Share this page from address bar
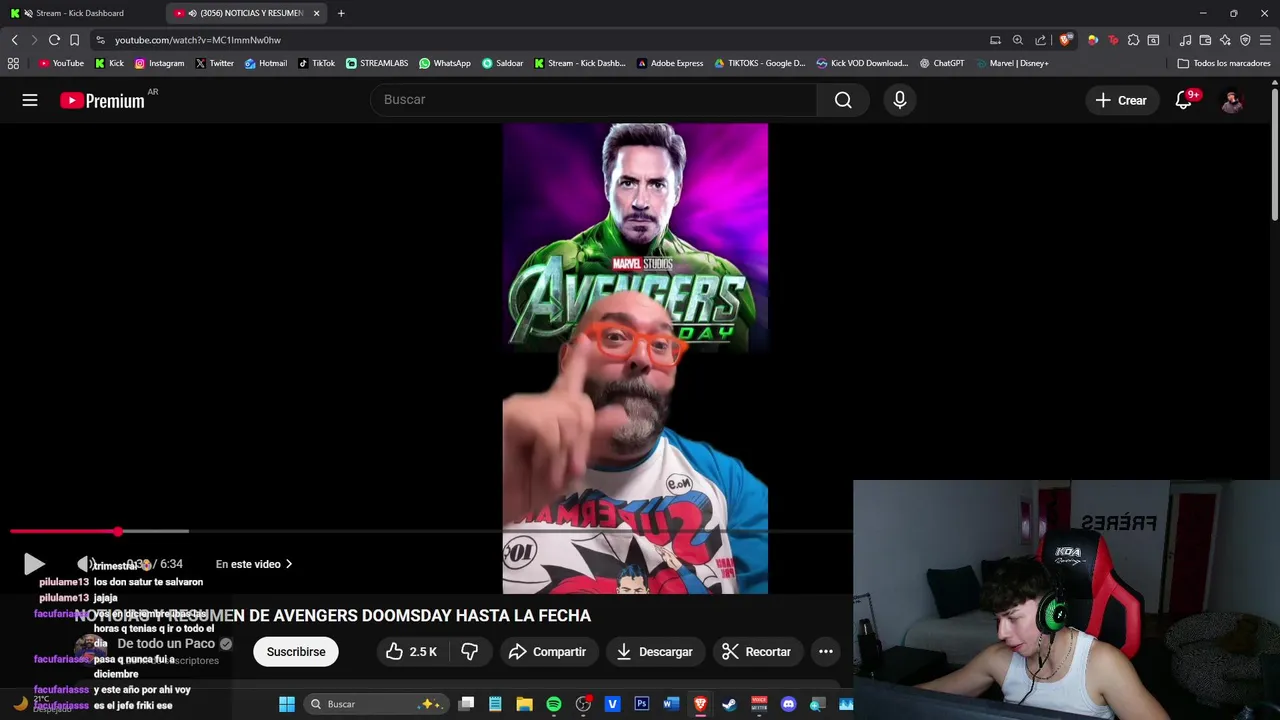This screenshot has height=720, width=1280. tap(1041, 40)
